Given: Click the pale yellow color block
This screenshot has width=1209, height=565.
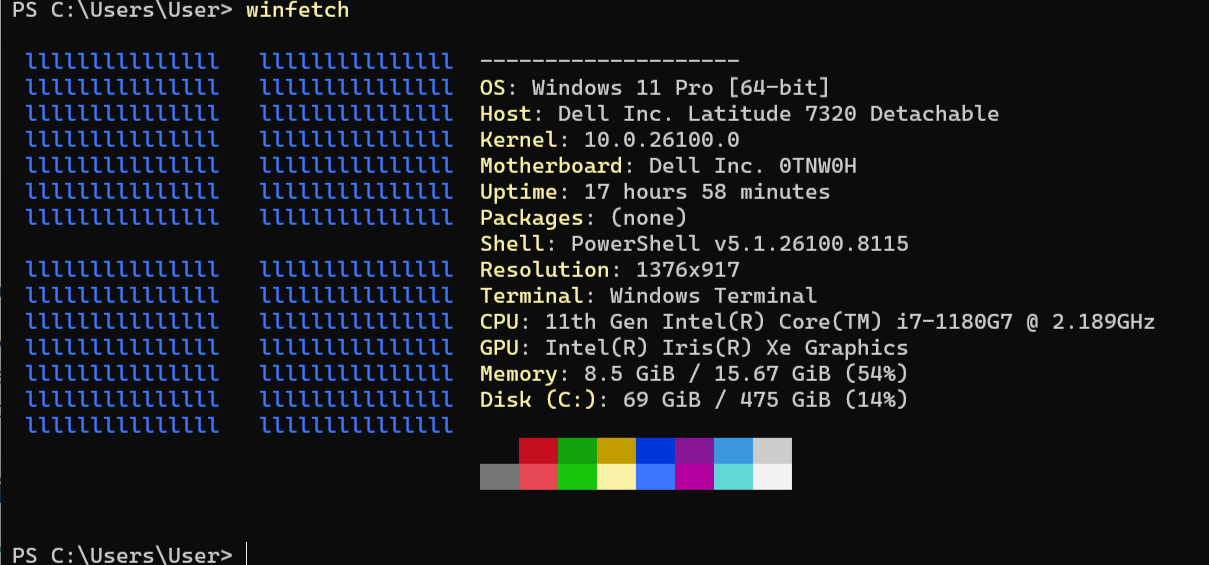Looking at the screenshot, I should click(x=616, y=477).
